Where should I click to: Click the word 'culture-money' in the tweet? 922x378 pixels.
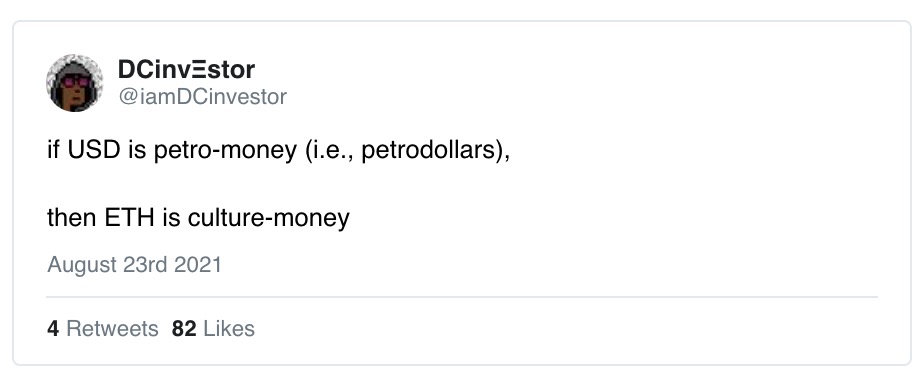pyautogui.click(x=269, y=218)
